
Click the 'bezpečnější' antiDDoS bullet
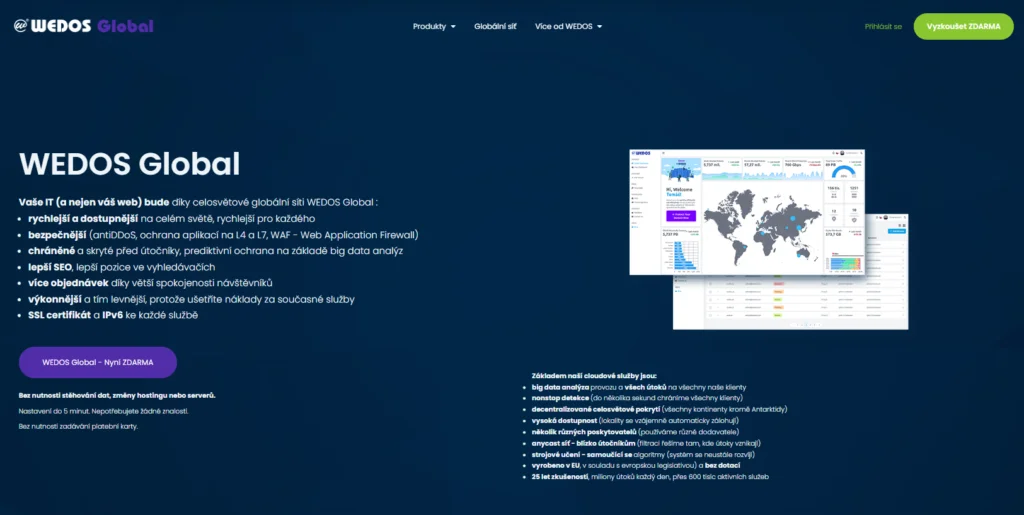(223, 235)
